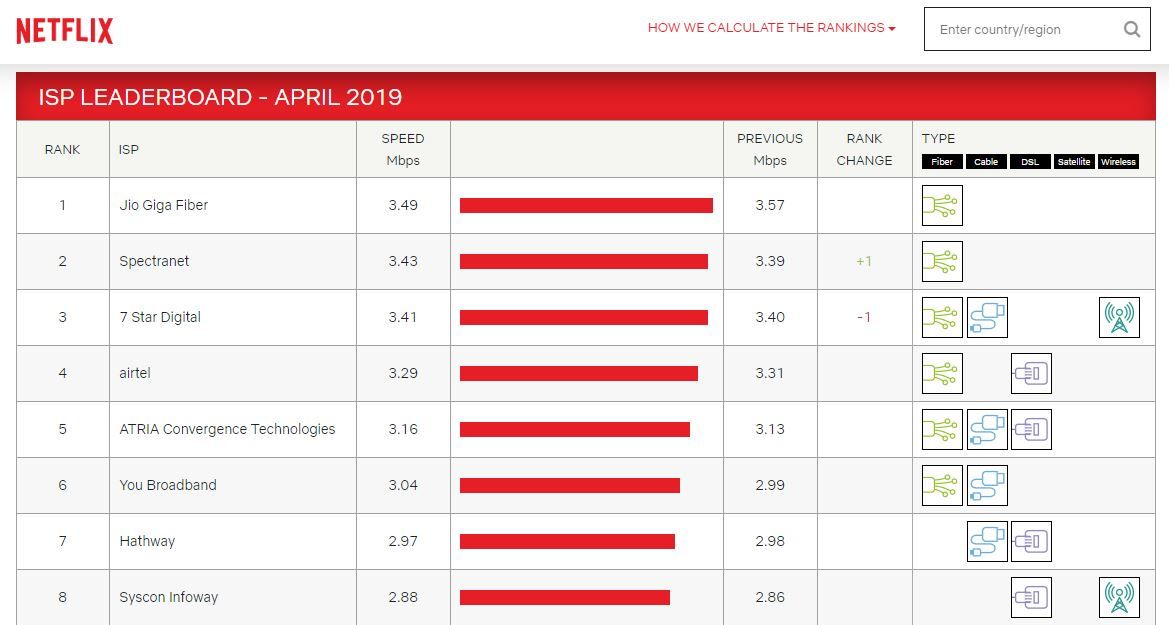Click the Cable type legend label
The width and height of the screenshot is (1169, 625).
tap(986, 161)
